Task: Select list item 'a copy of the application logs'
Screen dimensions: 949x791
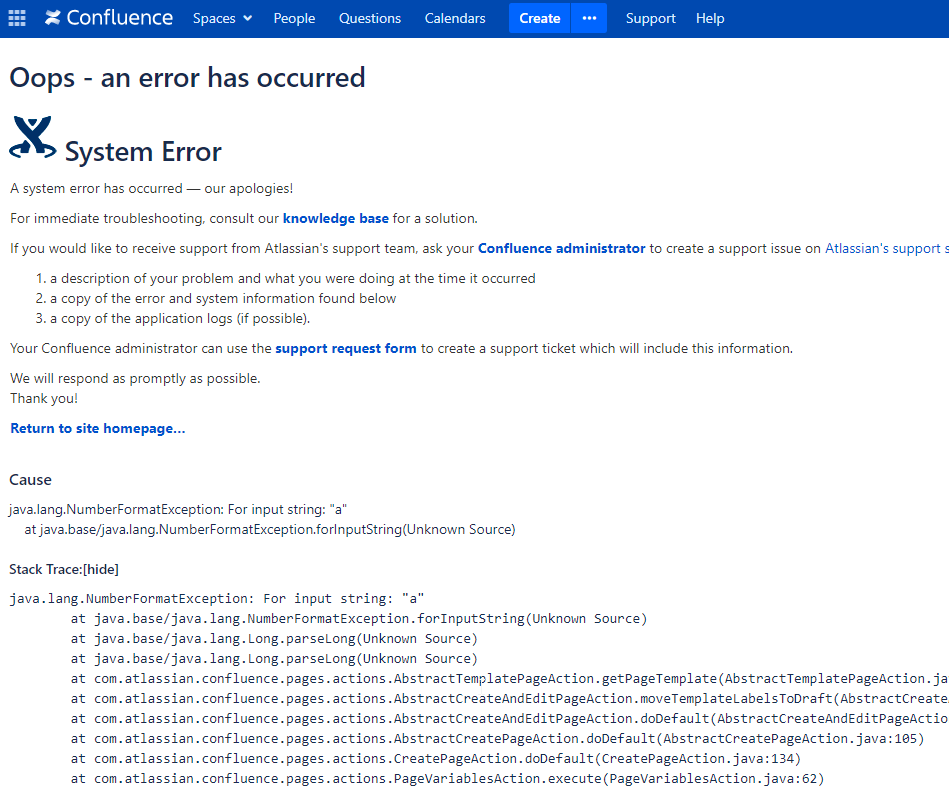Action: (x=180, y=319)
